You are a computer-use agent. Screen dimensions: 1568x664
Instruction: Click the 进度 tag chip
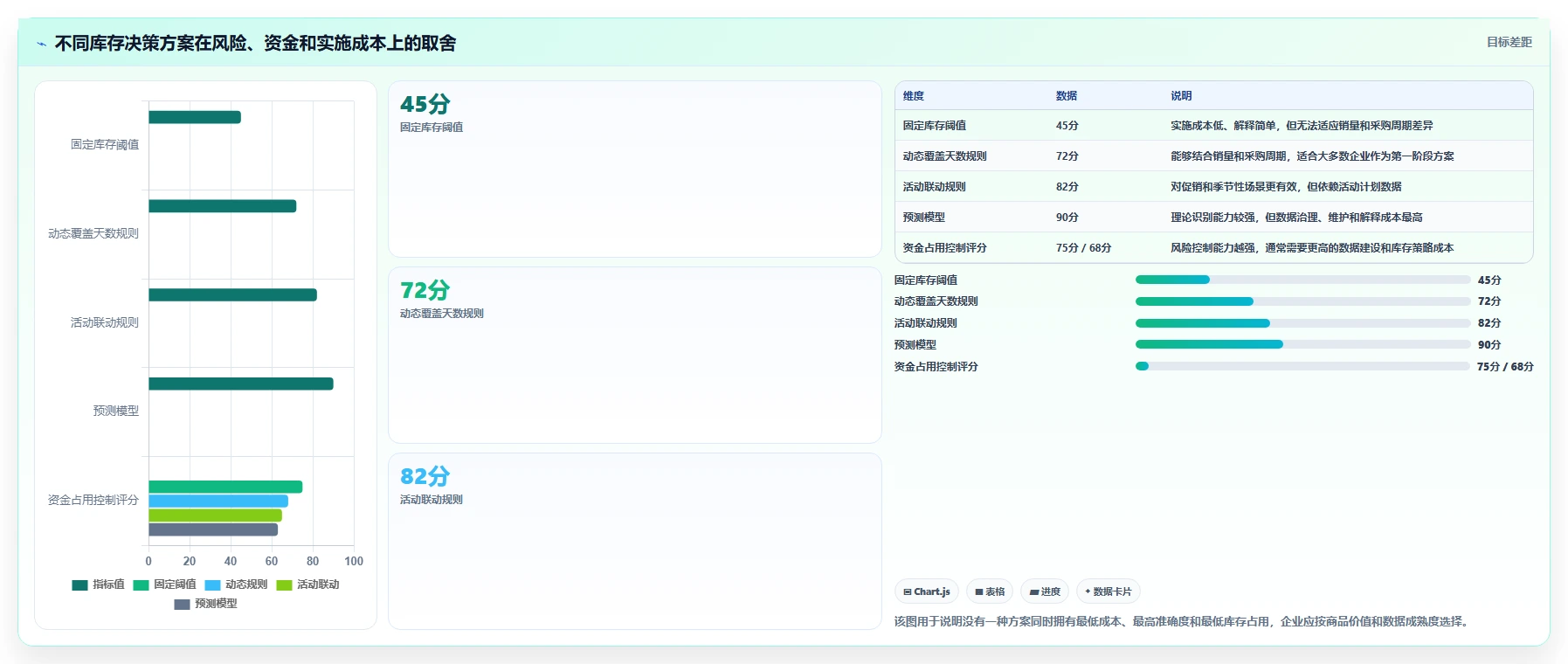tap(1045, 591)
